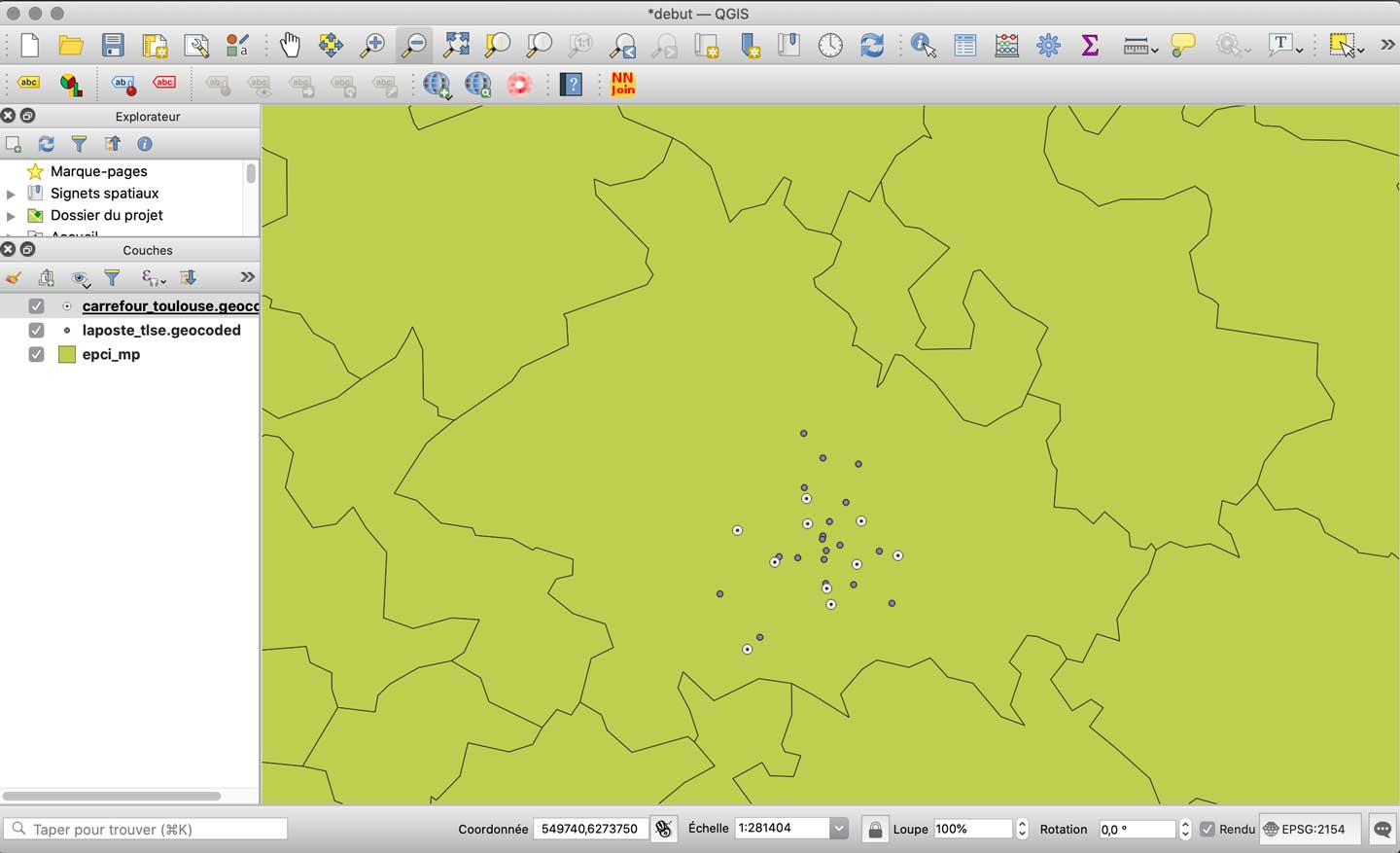Open the attribute table icon
The width and height of the screenshot is (1400, 853).
[964, 45]
